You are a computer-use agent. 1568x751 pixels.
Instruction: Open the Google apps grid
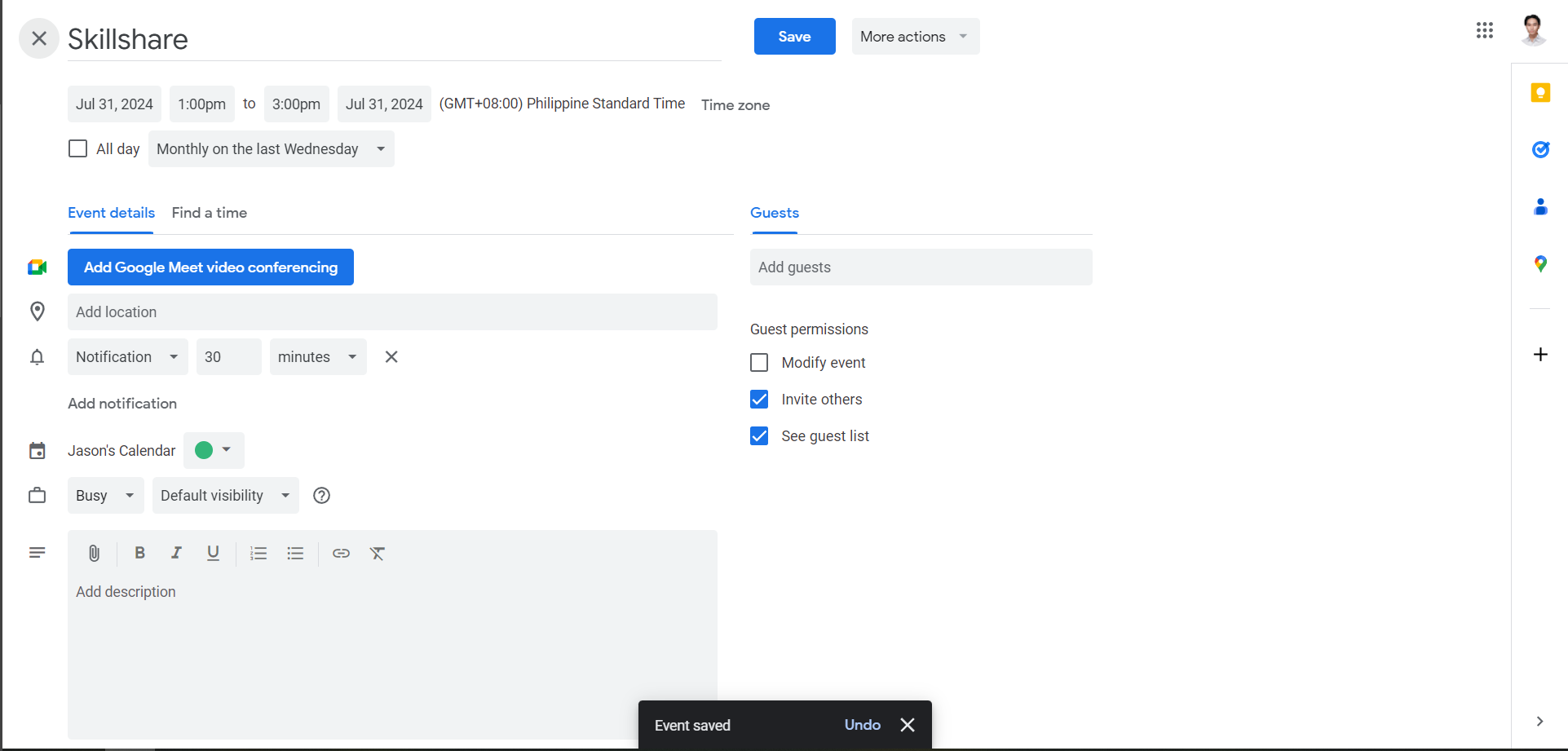tap(1484, 30)
